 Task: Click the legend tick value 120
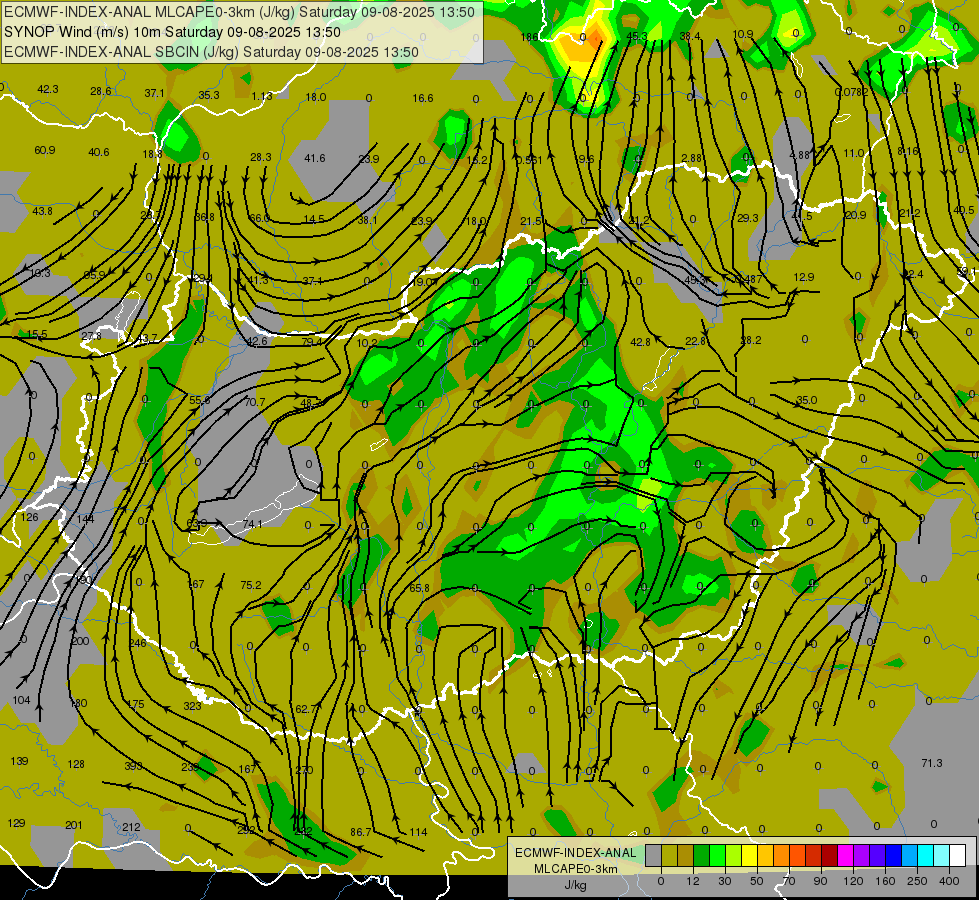coord(853,881)
